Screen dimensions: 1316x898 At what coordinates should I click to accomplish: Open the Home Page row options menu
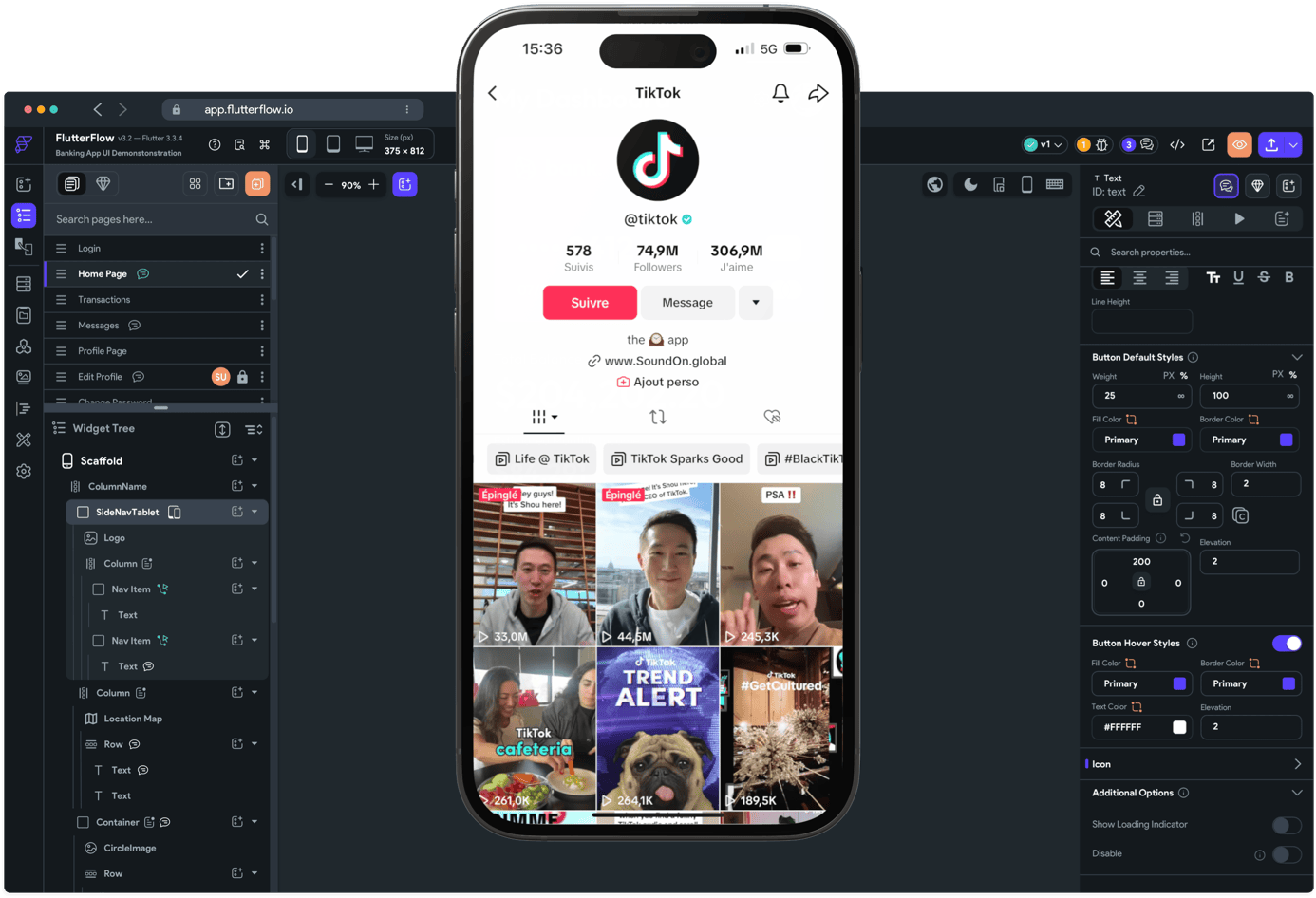[x=262, y=273]
